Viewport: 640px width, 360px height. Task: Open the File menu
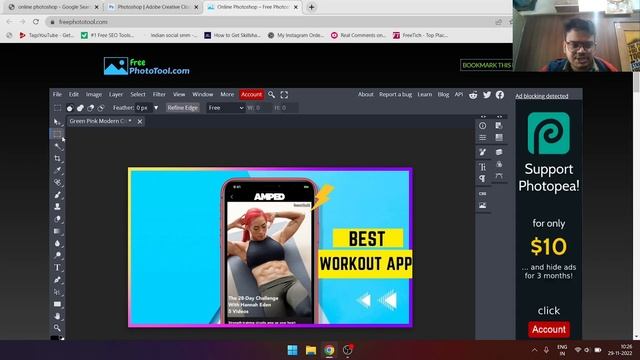pos(57,94)
